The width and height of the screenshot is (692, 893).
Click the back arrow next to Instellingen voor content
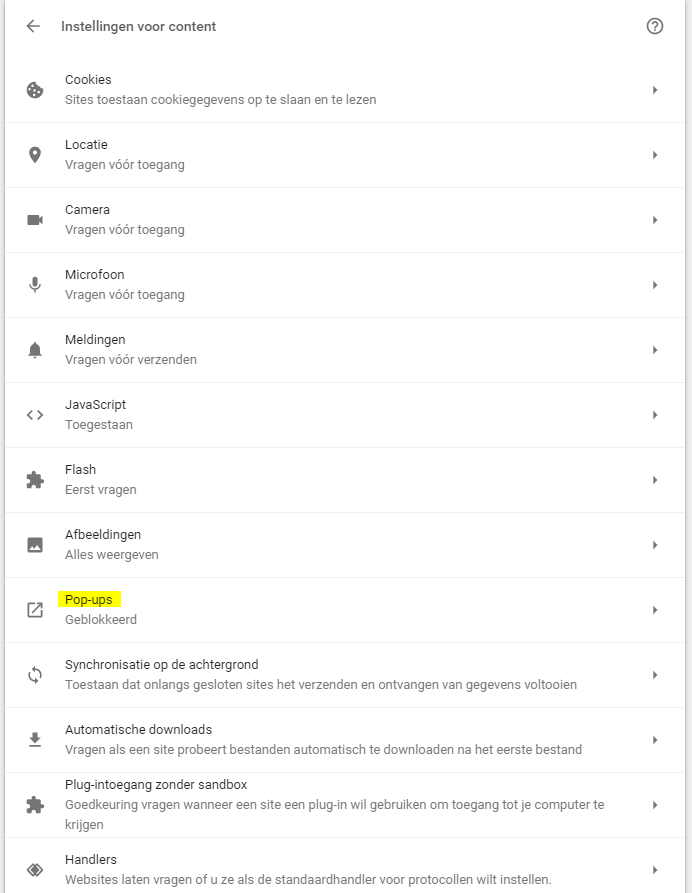(x=34, y=26)
